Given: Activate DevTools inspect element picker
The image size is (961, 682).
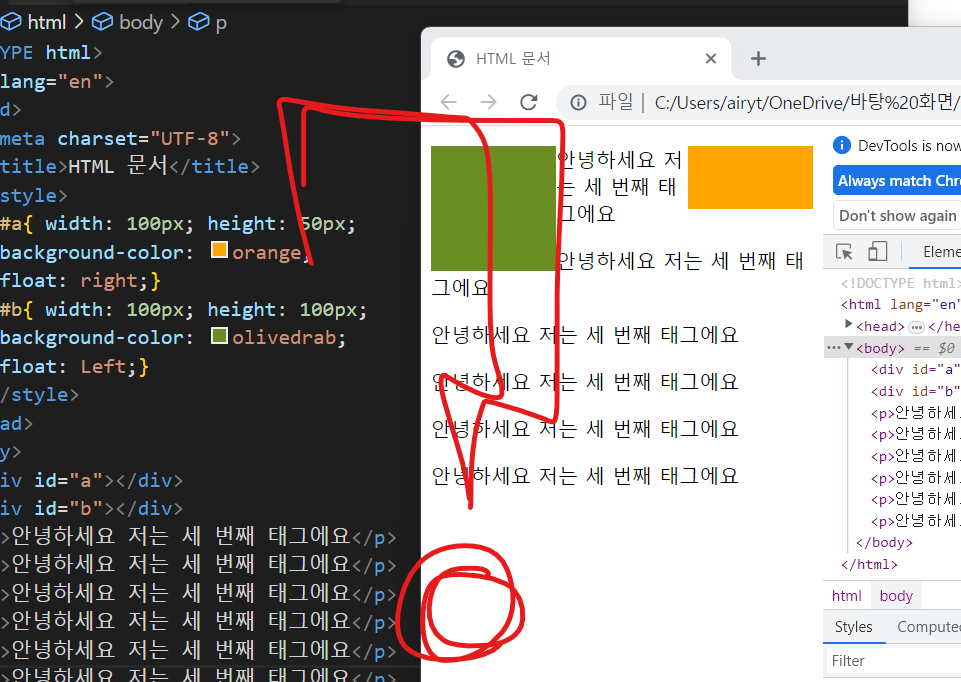Looking at the screenshot, I should pos(844,252).
